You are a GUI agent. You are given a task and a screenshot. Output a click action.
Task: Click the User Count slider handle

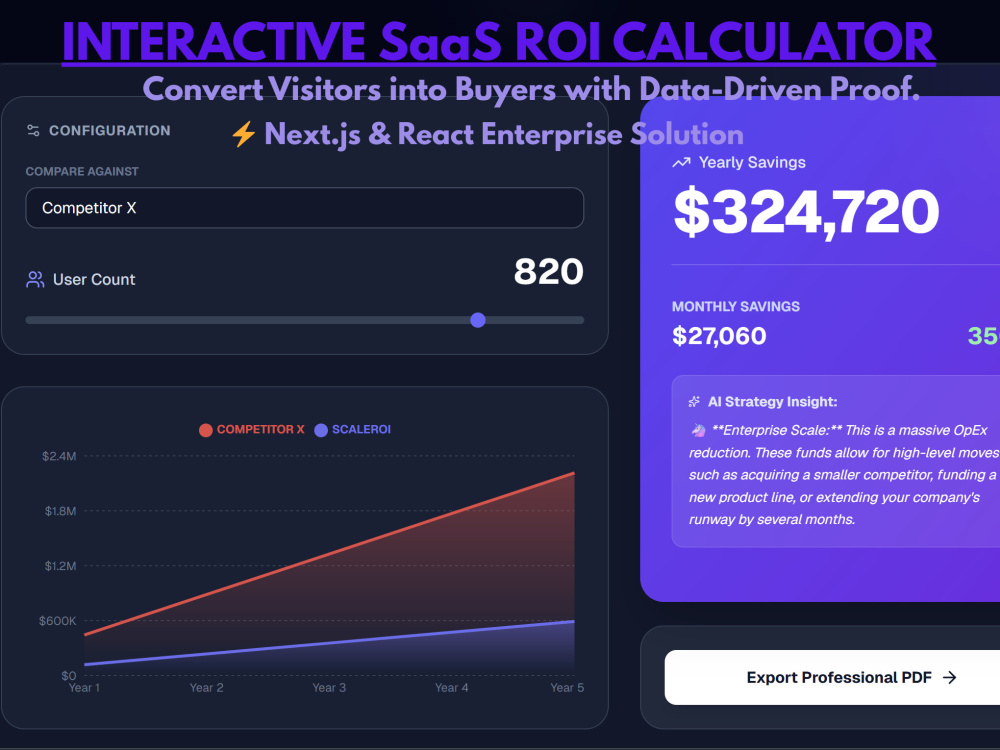coord(478,320)
